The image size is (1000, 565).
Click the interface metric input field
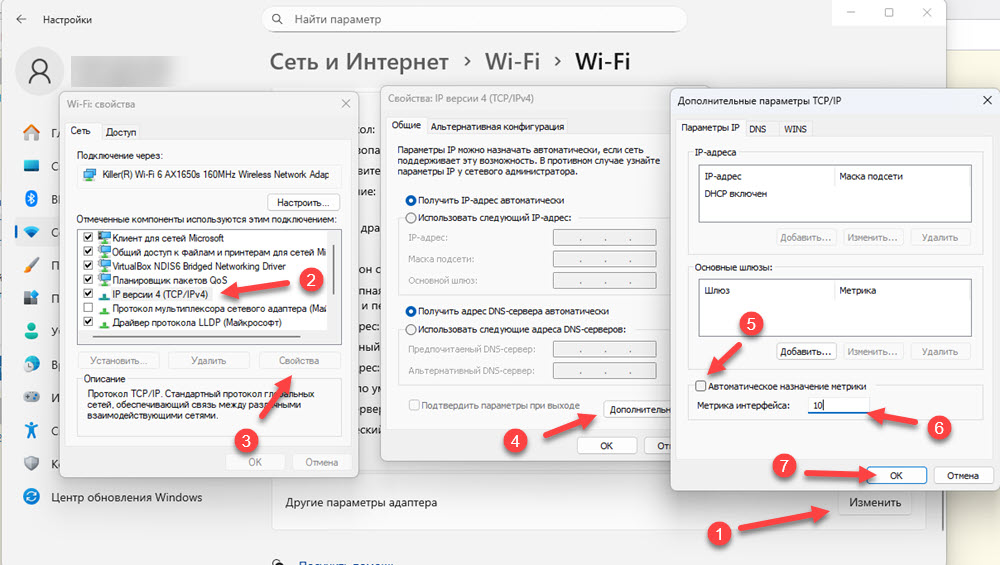click(838, 405)
